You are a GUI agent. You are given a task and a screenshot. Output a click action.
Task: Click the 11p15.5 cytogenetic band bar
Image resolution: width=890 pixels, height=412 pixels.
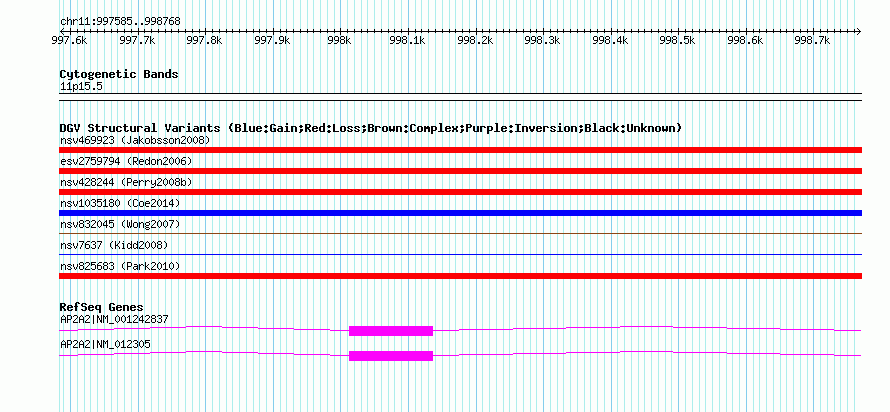coord(460,97)
